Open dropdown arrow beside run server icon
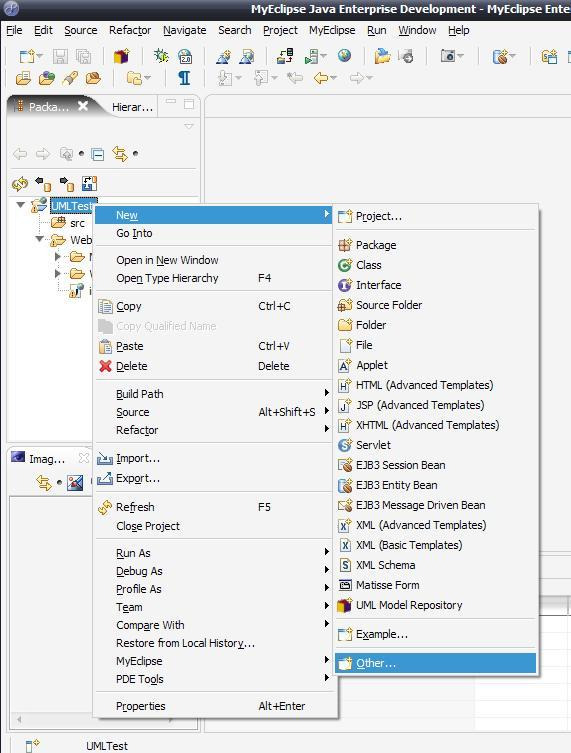This screenshot has height=753, width=571. [x=324, y=56]
